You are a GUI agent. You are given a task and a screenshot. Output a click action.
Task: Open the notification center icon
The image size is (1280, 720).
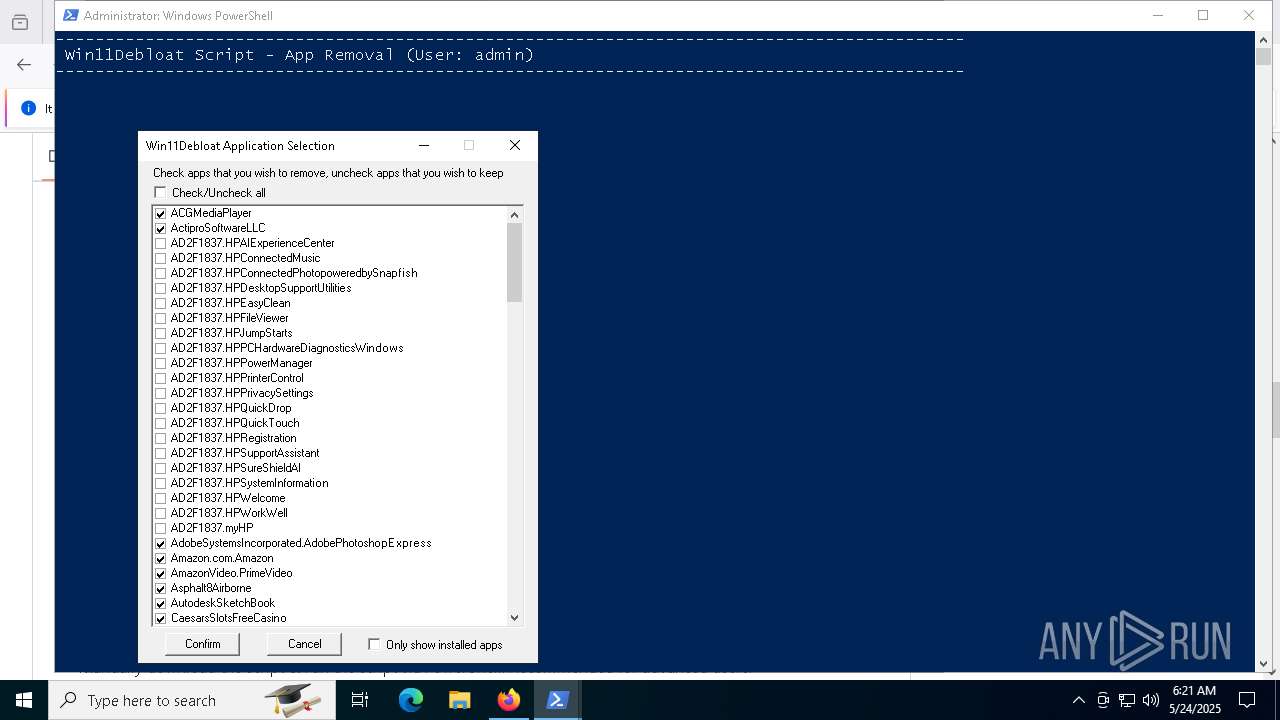(x=1247, y=700)
